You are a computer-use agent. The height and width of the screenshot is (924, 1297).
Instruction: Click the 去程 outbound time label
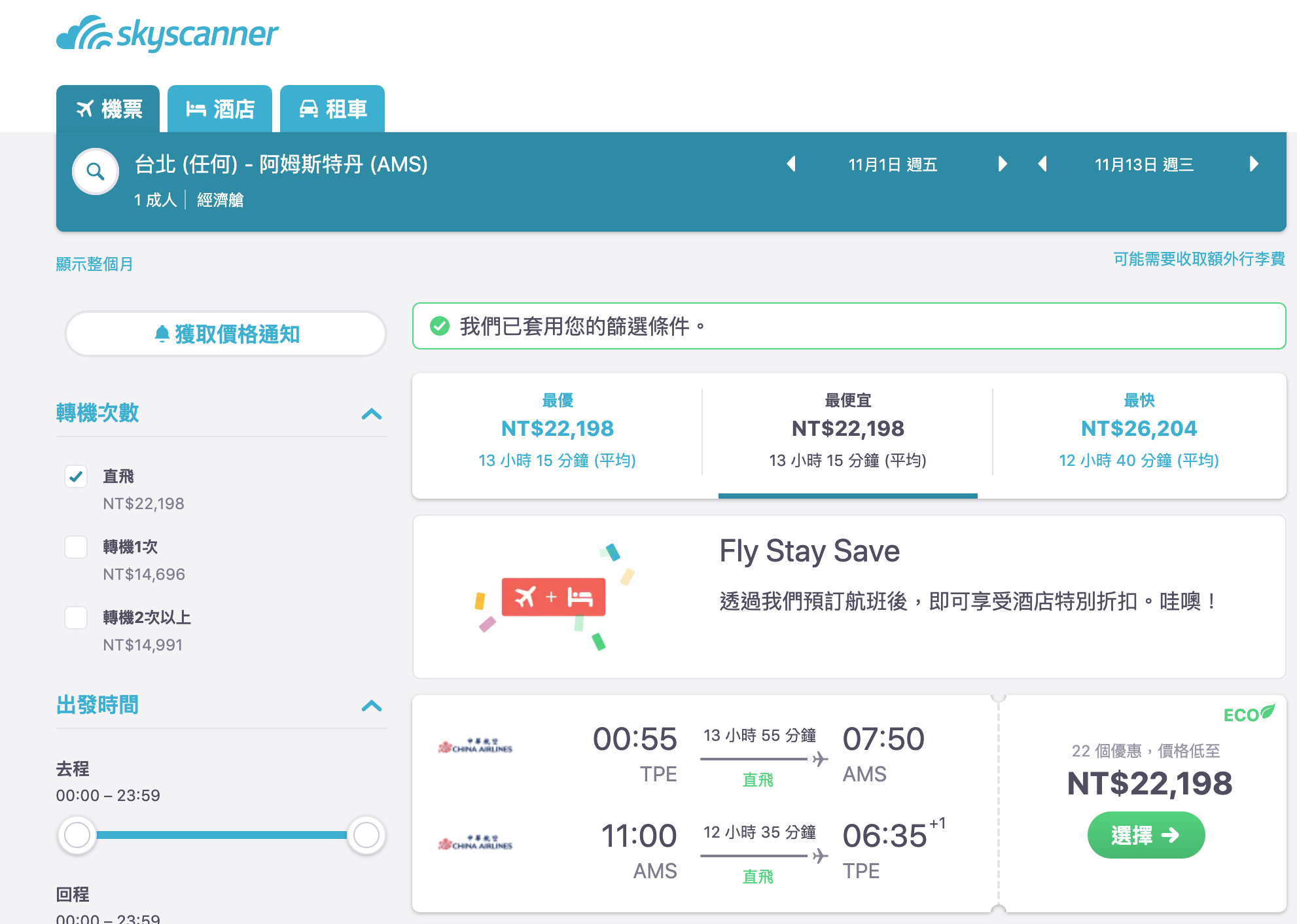(x=73, y=769)
